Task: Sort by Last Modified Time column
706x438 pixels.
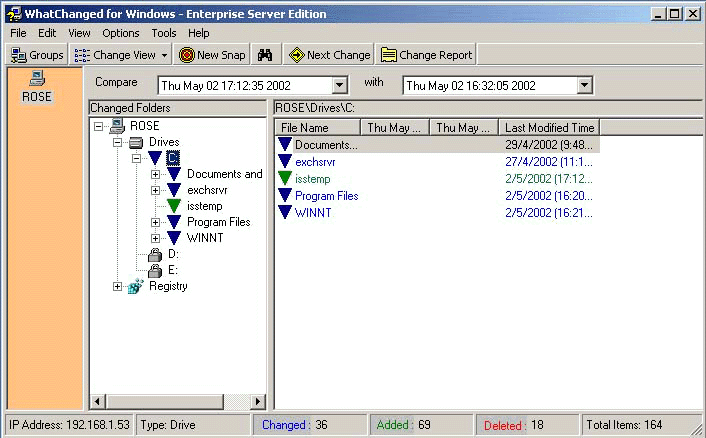Action: point(549,128)
